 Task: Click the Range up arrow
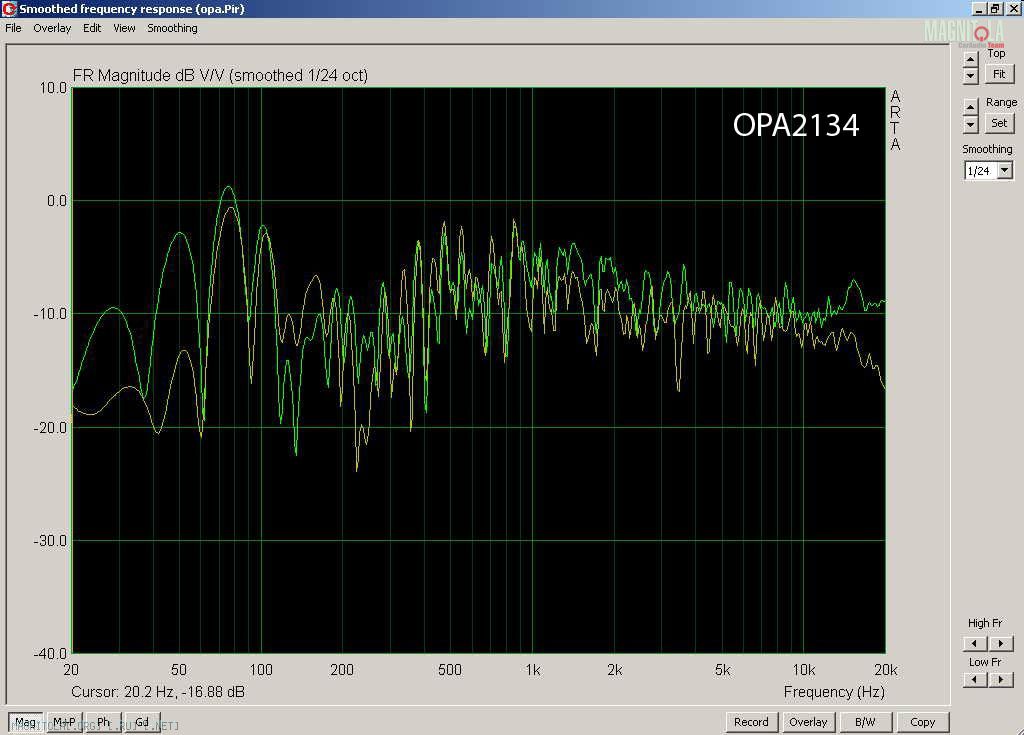coord(970,106)
